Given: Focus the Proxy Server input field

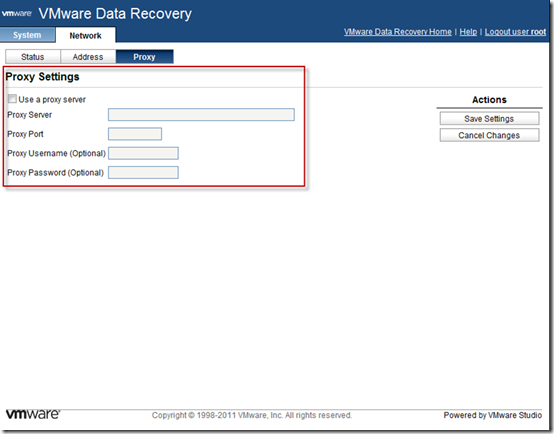Looking at the screenshot, I should (x=201, y=115).
